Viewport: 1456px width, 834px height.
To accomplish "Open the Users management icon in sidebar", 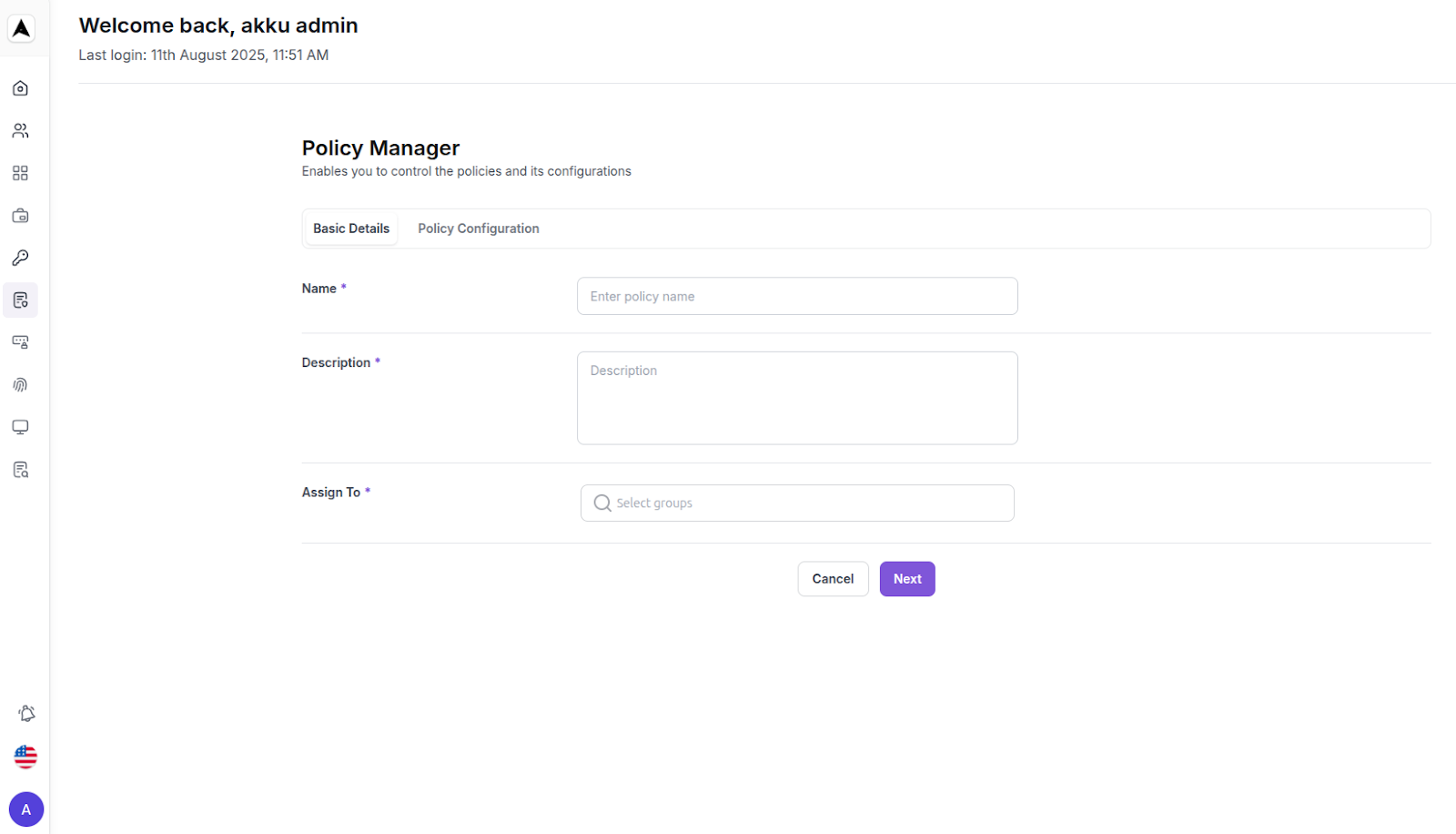I will click(x=19, y=130).
